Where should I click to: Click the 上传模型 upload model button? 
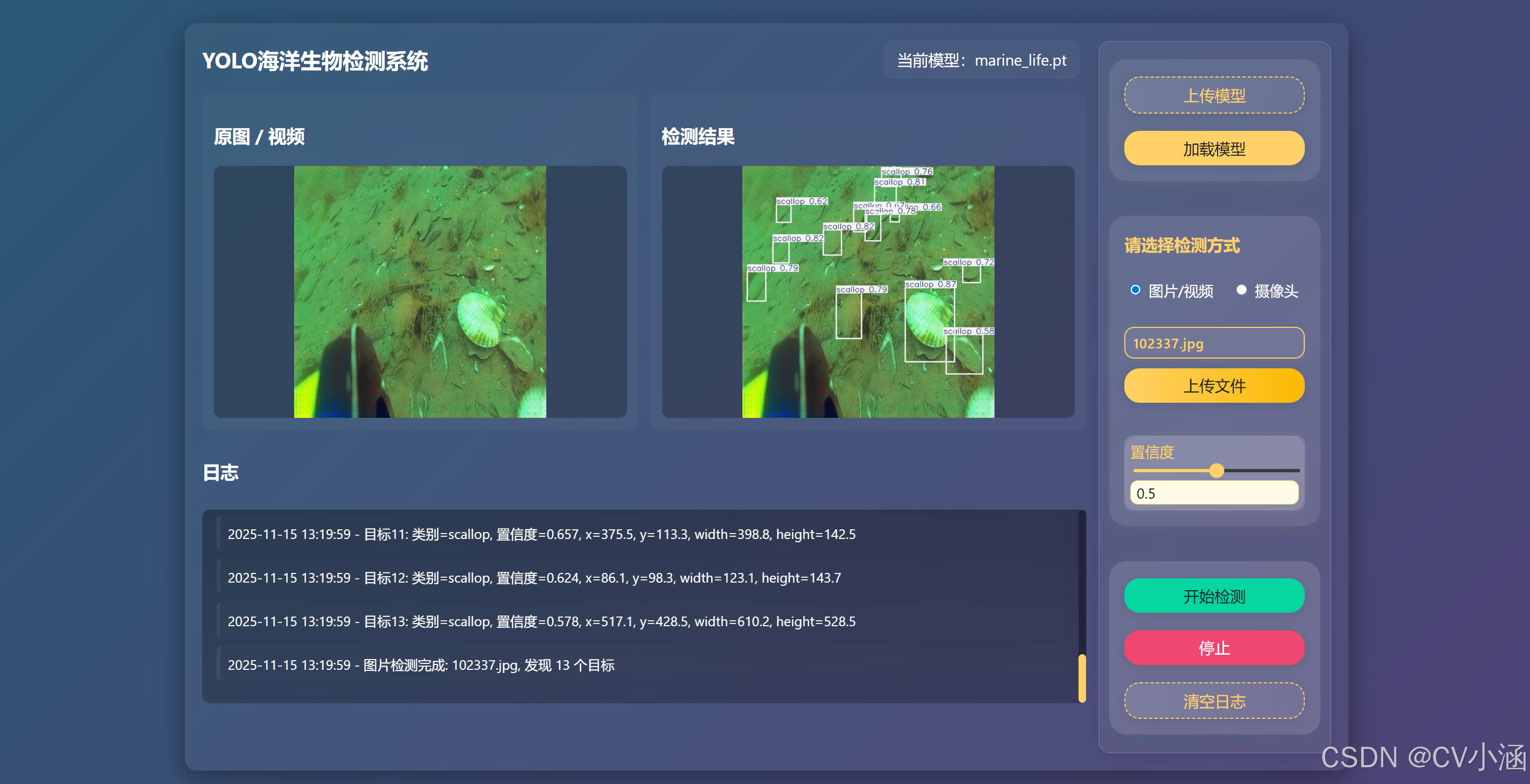tap(1213, 95)
